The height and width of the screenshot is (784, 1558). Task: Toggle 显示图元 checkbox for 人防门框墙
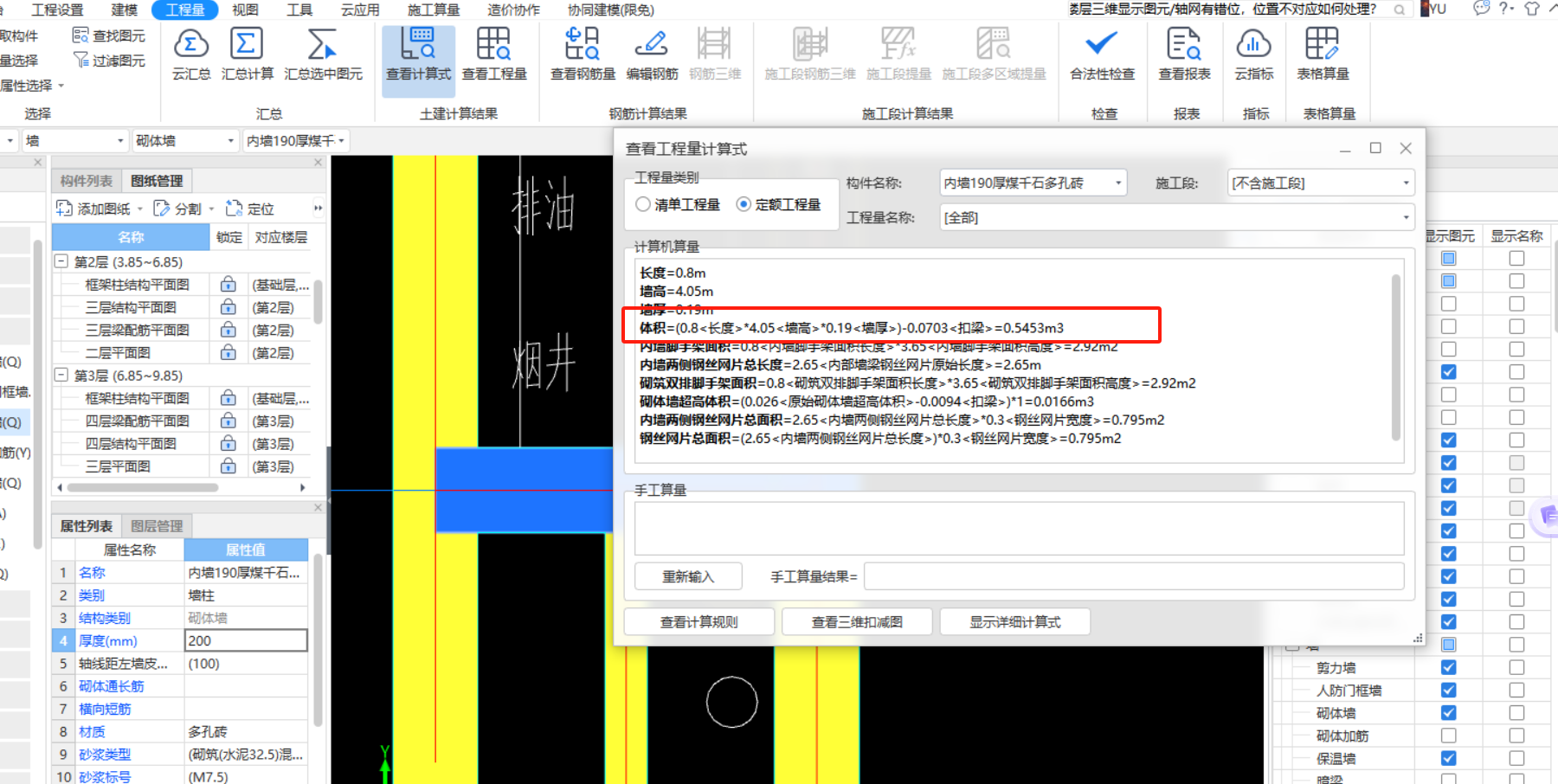(1449, 690)
